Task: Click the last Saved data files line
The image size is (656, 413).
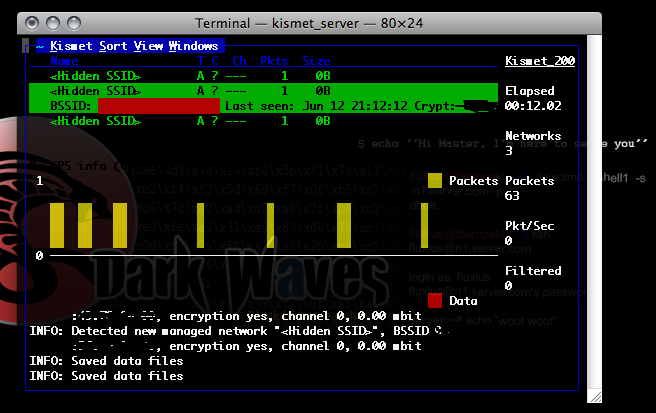Action: click(106, 376)
